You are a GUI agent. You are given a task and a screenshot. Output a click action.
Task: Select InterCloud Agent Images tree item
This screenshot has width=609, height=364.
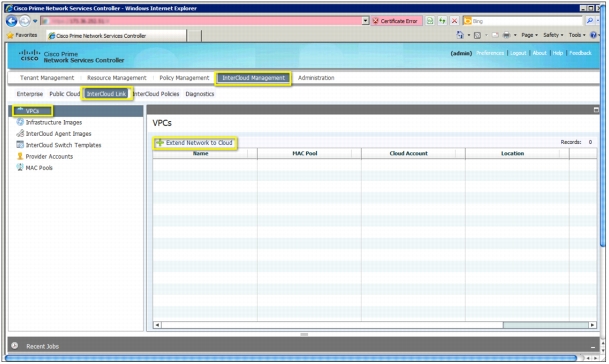tap(58, 134)
